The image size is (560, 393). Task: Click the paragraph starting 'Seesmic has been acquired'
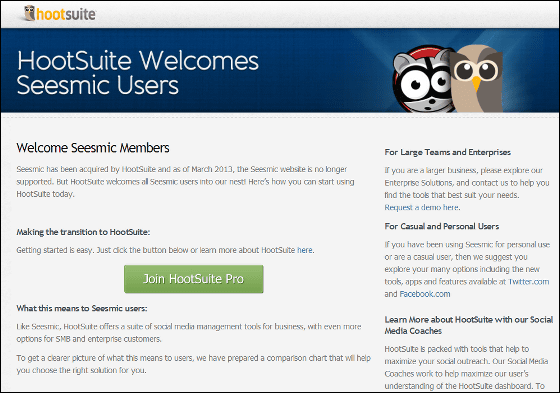(185, 181)
